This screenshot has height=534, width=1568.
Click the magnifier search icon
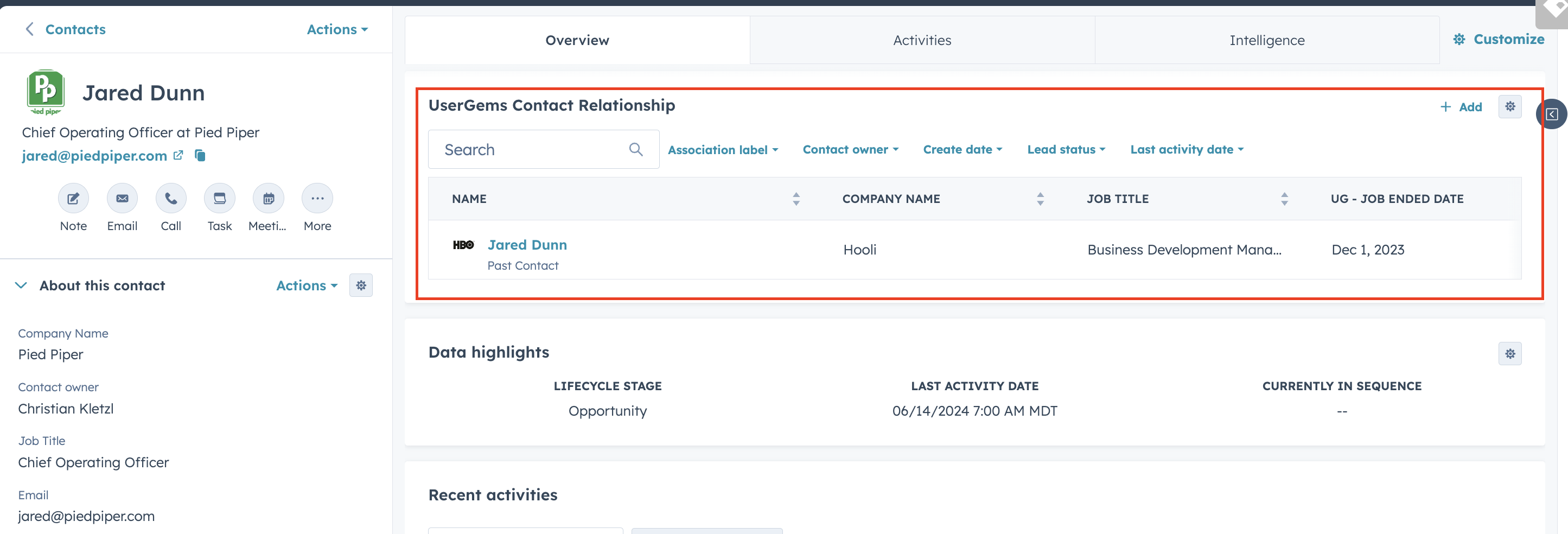pos(636,149)
